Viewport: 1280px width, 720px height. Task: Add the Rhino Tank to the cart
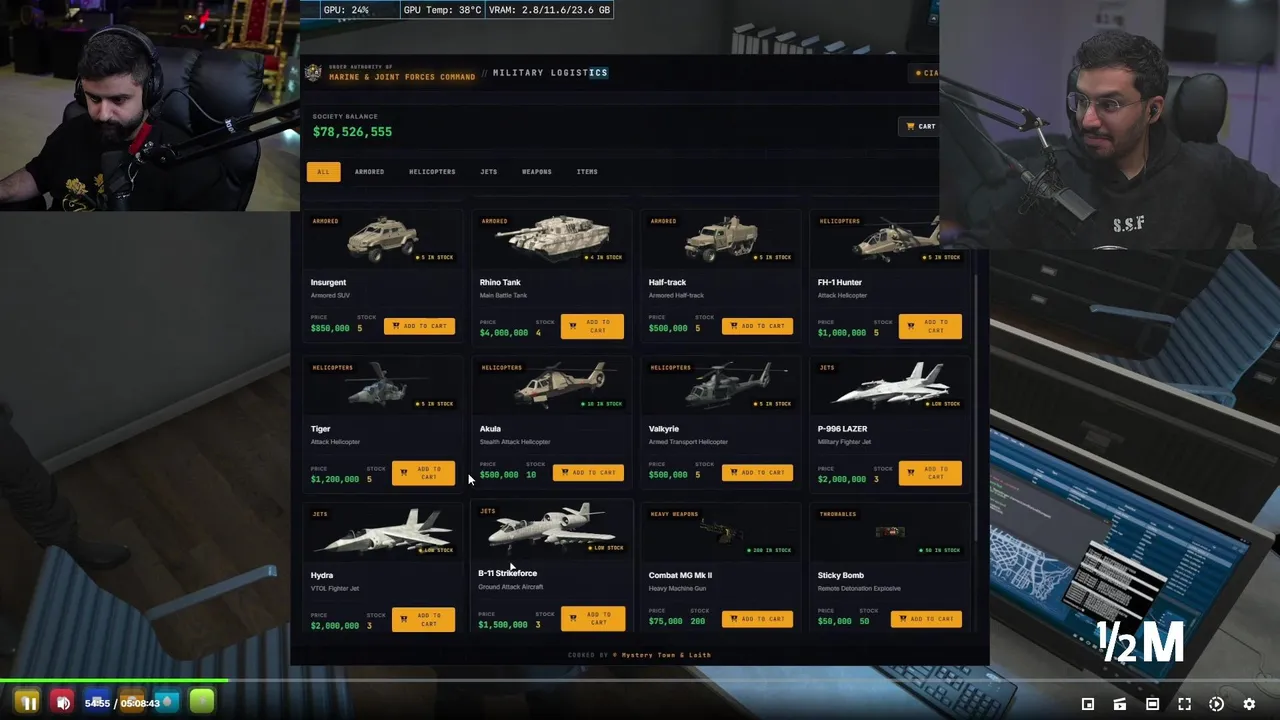592,327
